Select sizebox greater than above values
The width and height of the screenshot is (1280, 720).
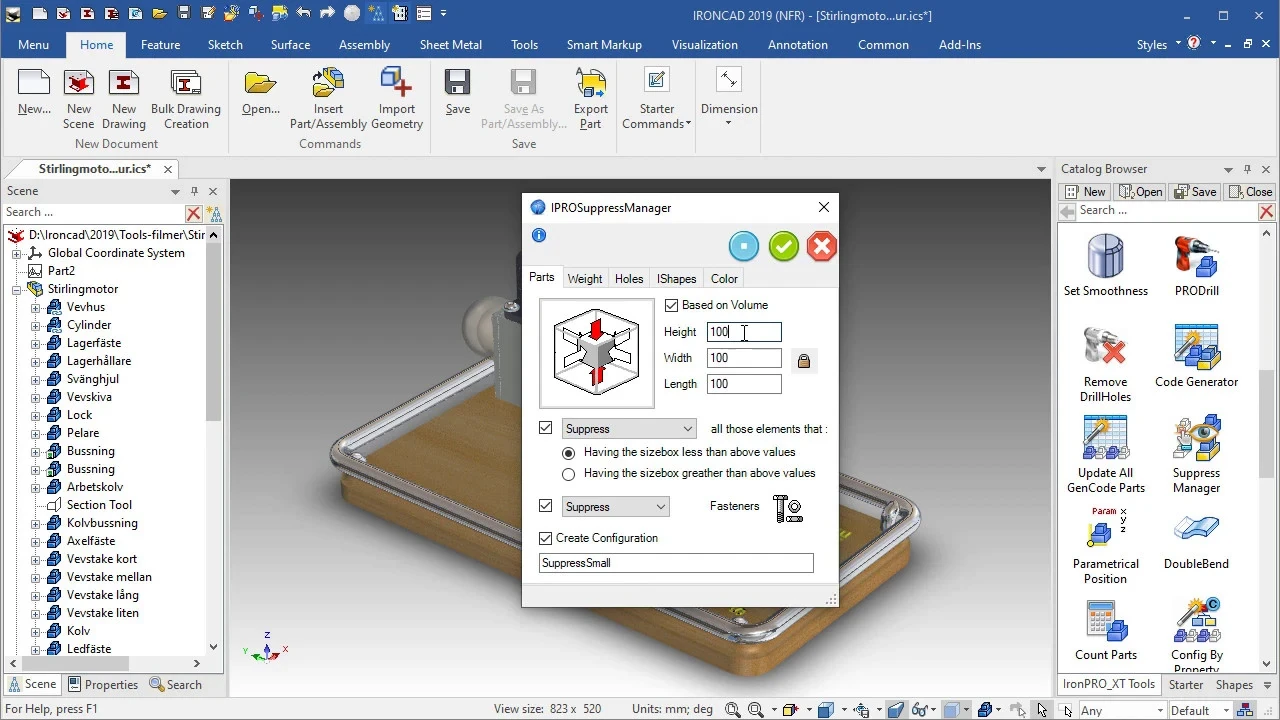click(x=569, y=474)
